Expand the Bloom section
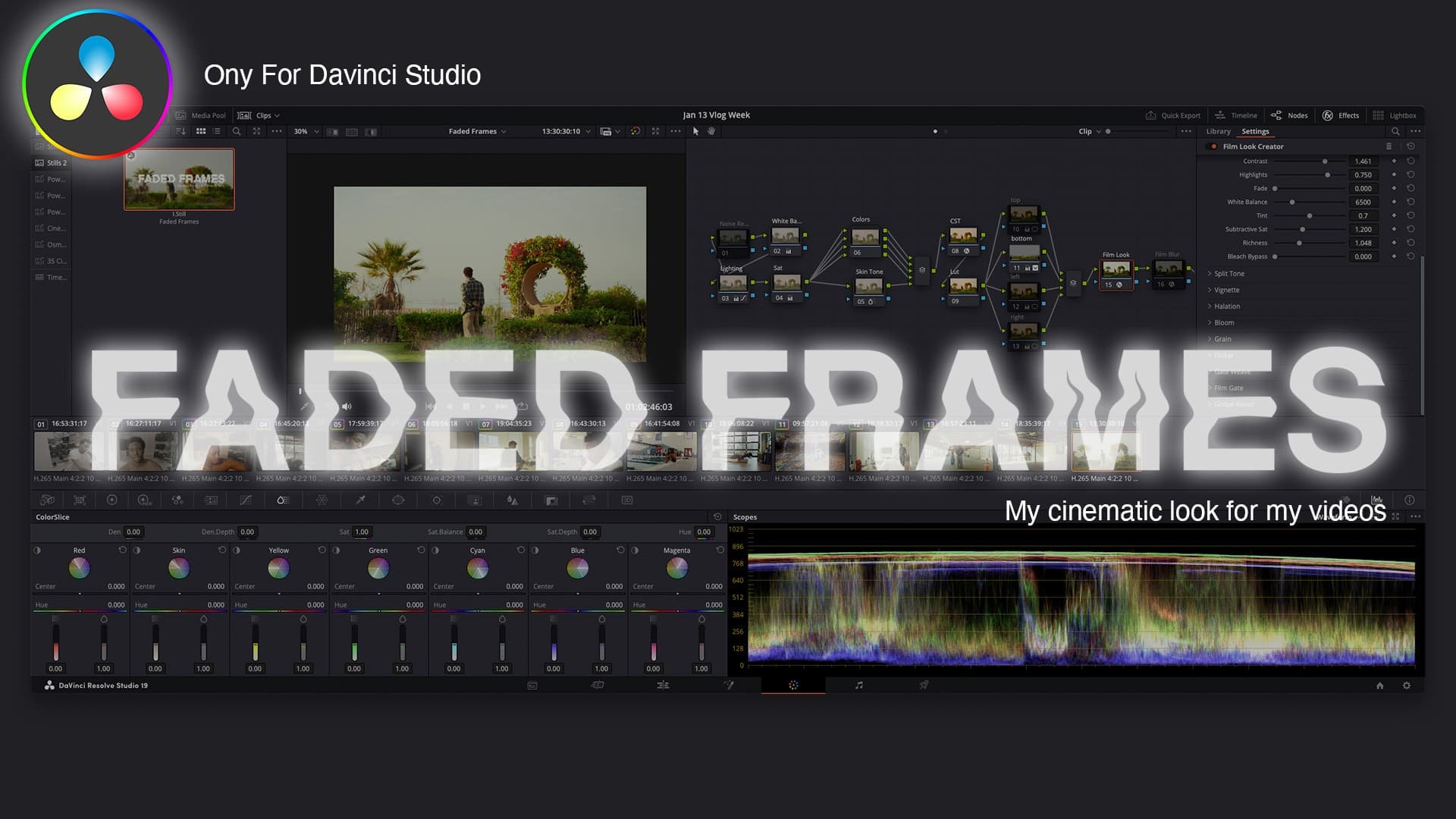 1220,322
